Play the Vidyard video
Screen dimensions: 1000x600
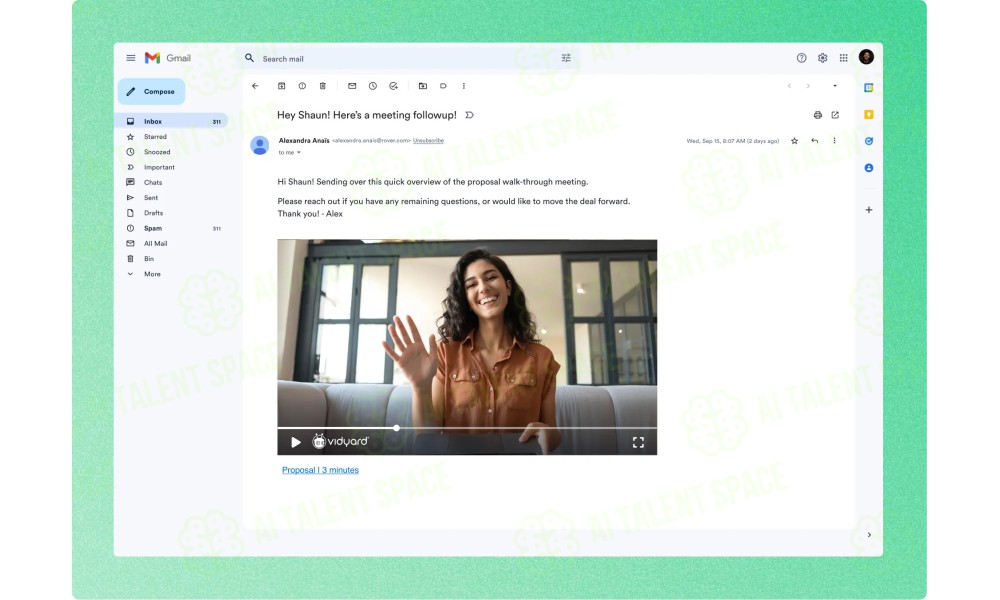(x=295, y=442)
